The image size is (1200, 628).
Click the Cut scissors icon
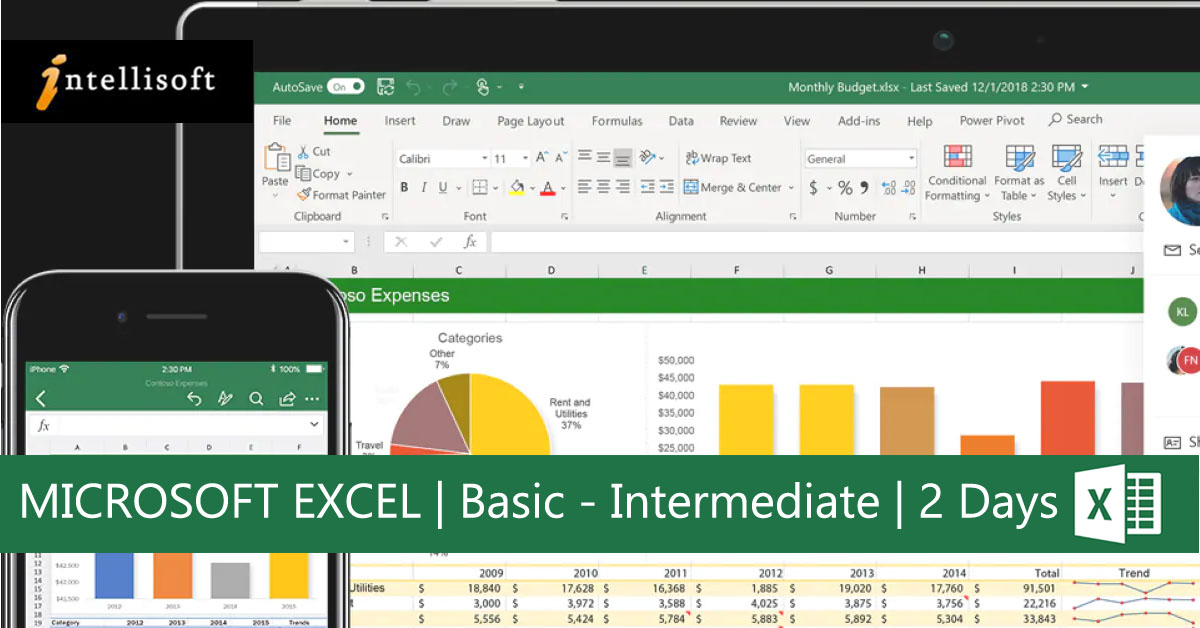(x=304, y=152)
